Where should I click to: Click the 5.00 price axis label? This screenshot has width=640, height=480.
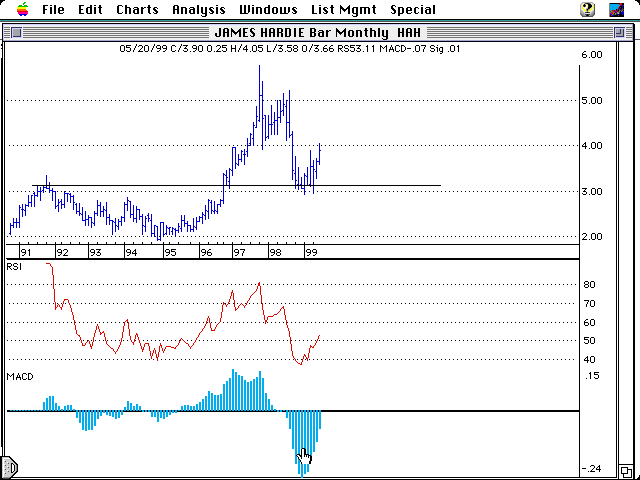(592, 101)
